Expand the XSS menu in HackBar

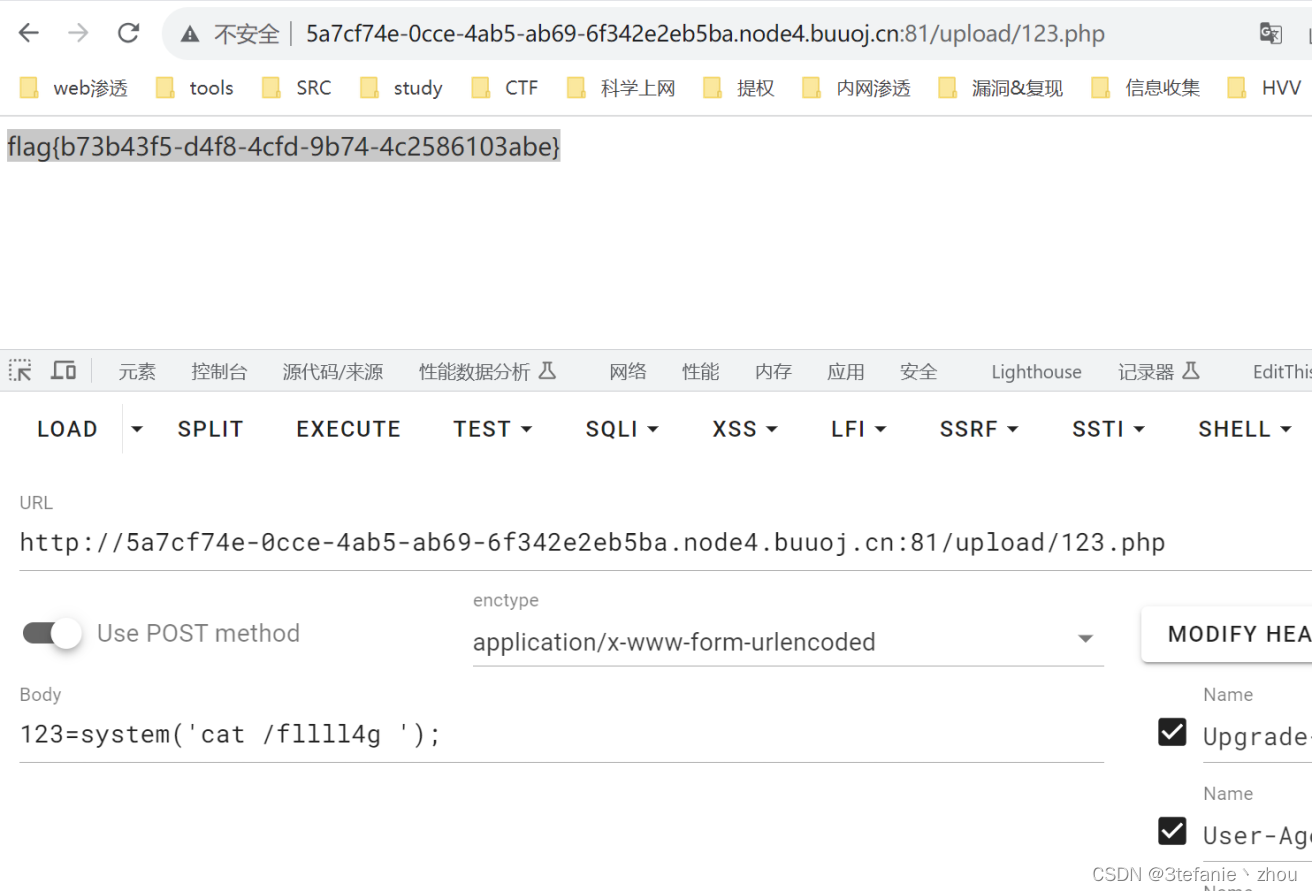pos(745,429)
